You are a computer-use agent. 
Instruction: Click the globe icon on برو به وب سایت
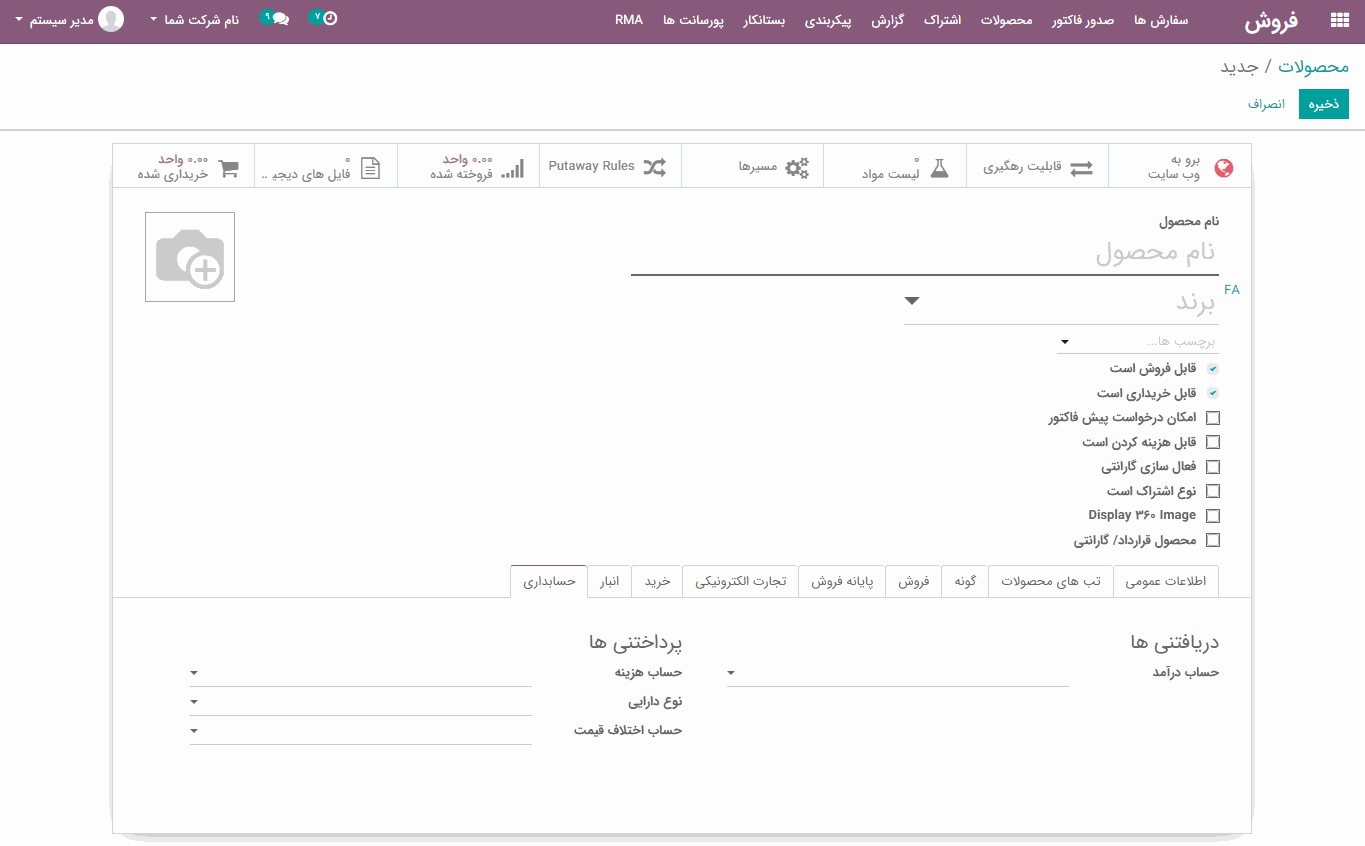[x=1223, y=166]
